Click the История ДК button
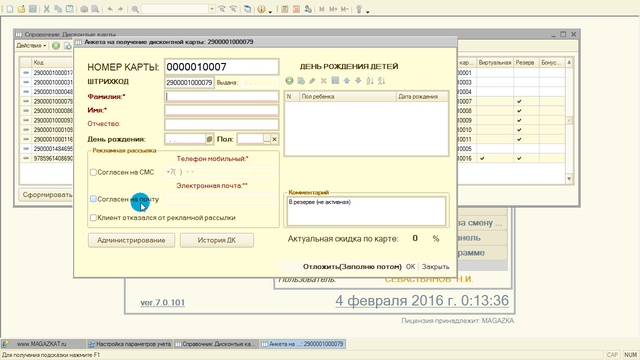640x360 pixels. [x=217, y=240]
